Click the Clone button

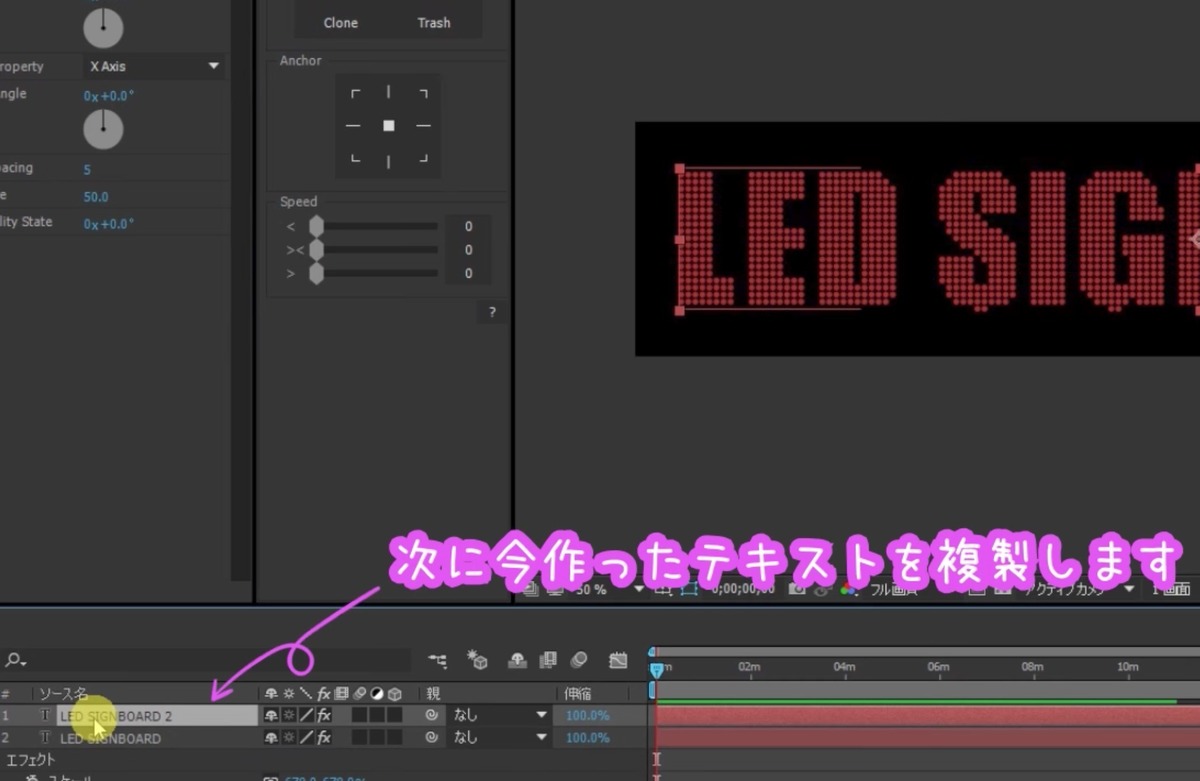click(340, 22)
